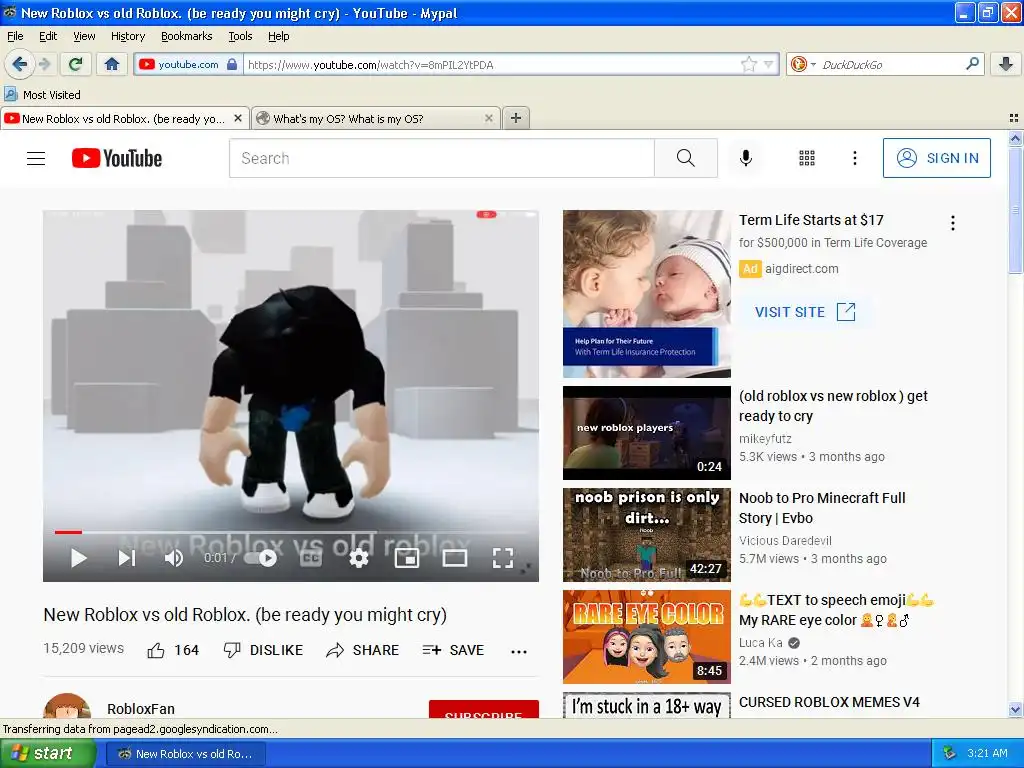1024x768 pixels.
Task: Close the New Roblox vs old Roblox tab
Action: tap(238, 118)
